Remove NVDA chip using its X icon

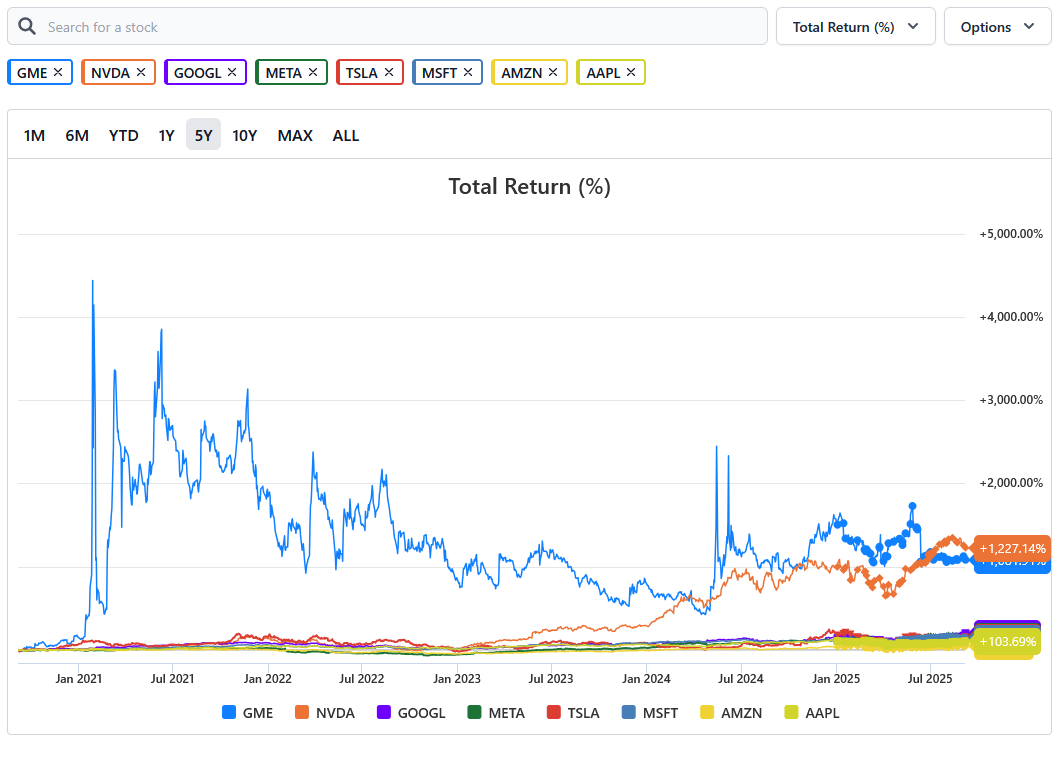pyautogui.click(x=141, y=72)
